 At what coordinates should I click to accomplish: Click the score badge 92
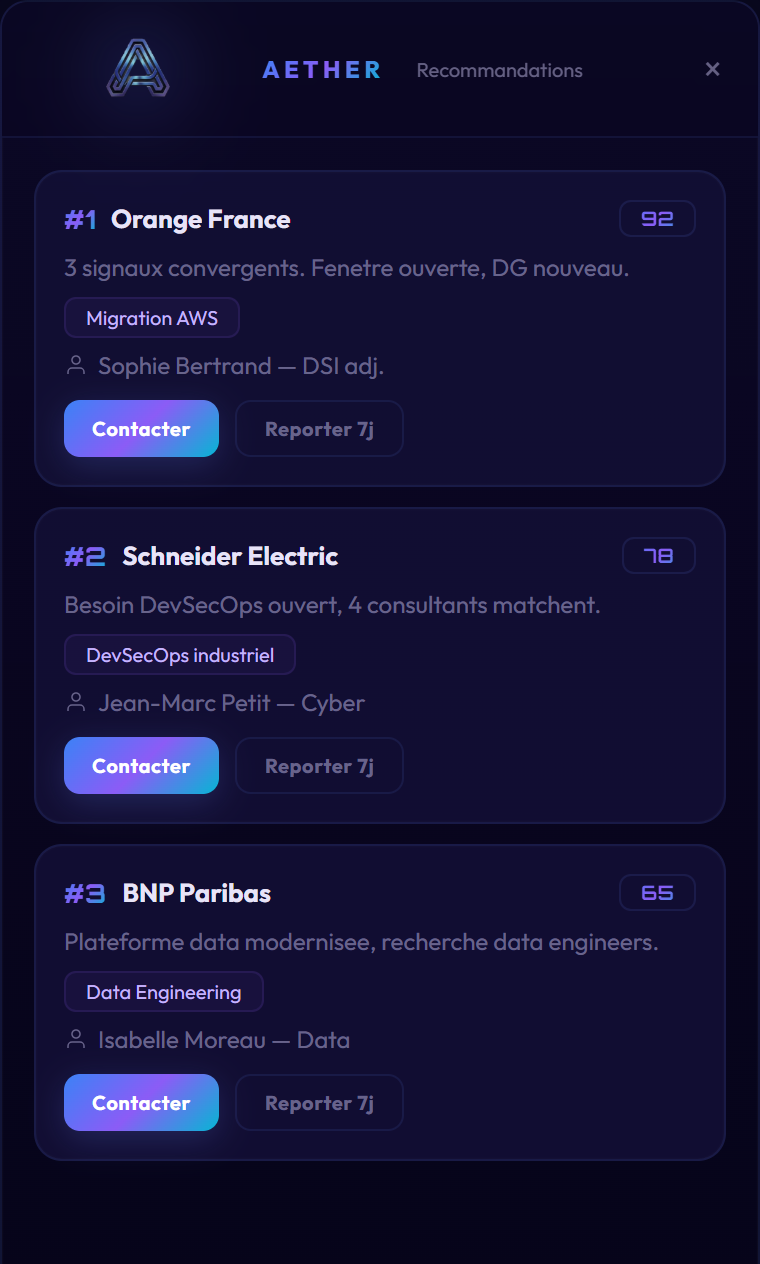[657, 219]
